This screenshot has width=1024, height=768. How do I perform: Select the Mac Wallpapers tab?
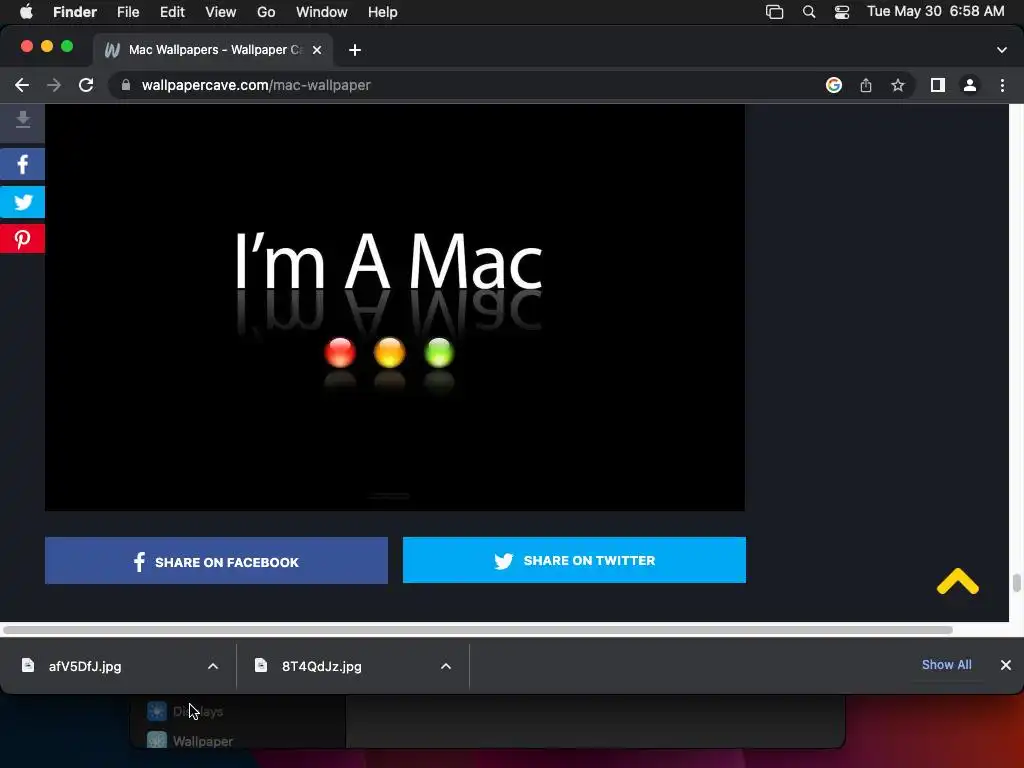[213, 50]
